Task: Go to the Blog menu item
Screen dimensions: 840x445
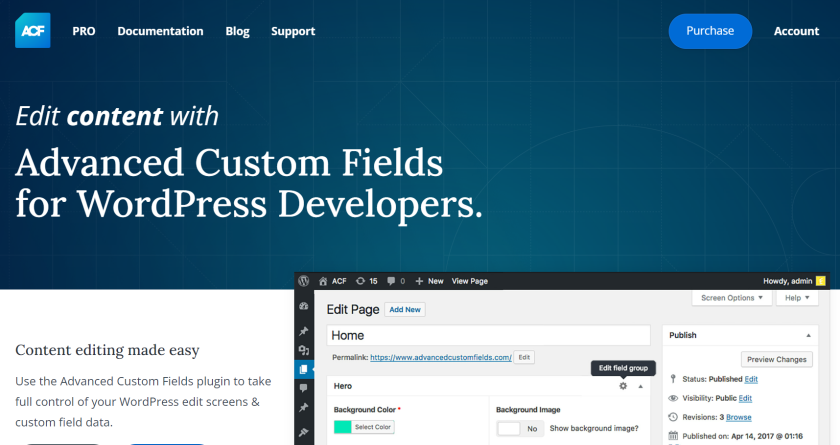Action: (x=238, y=31)
